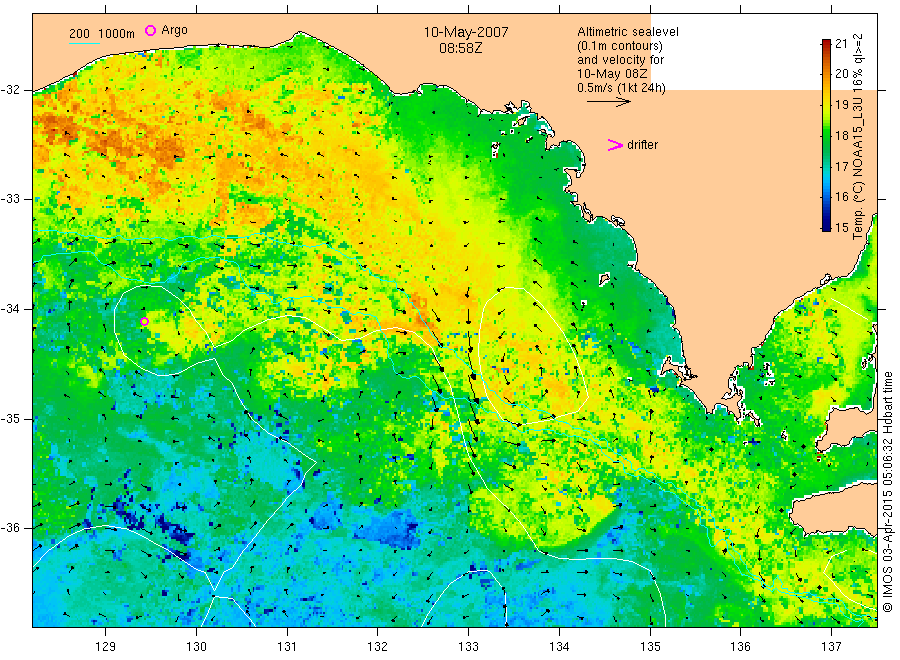Click the '10-May 08Z' velocity date text

coord(612,74)
